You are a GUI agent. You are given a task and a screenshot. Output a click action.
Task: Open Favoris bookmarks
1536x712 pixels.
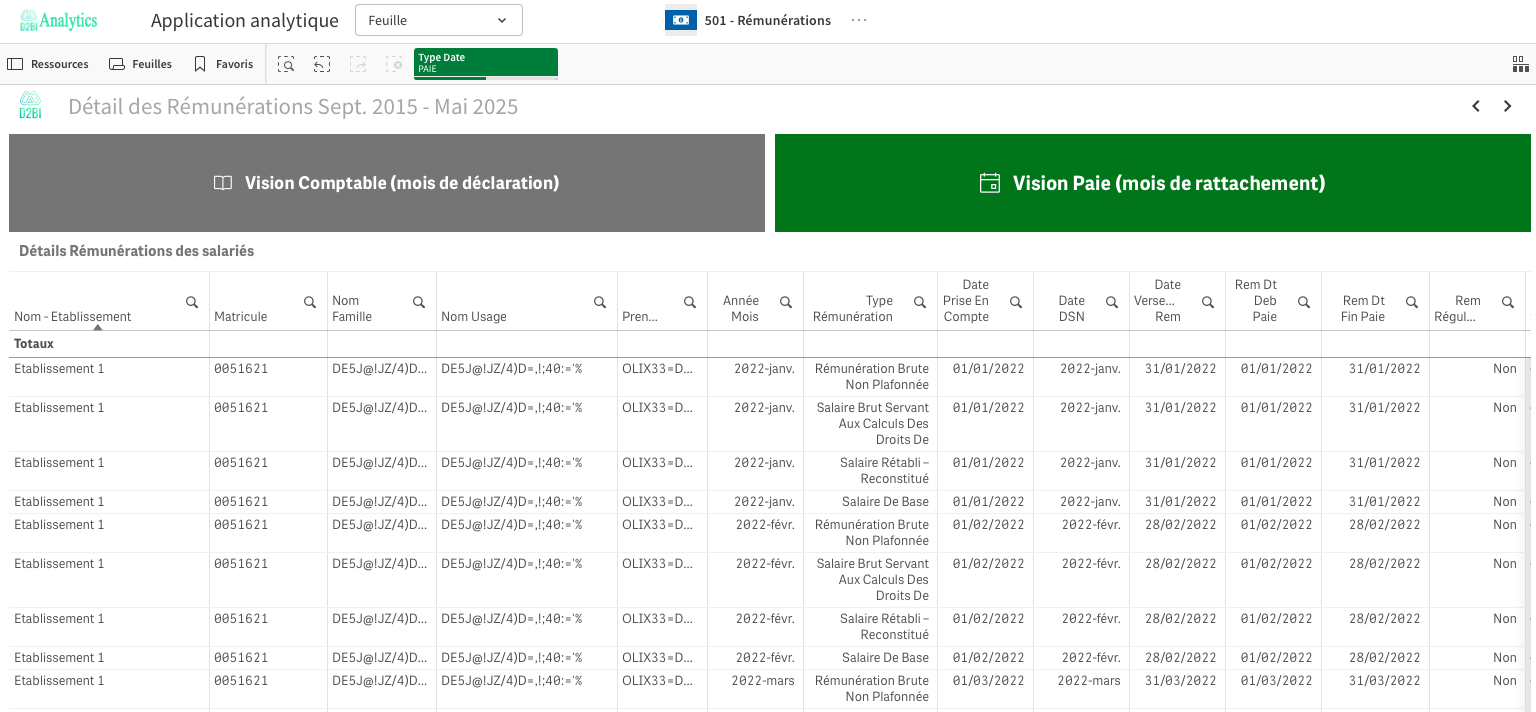pos(223,64)
